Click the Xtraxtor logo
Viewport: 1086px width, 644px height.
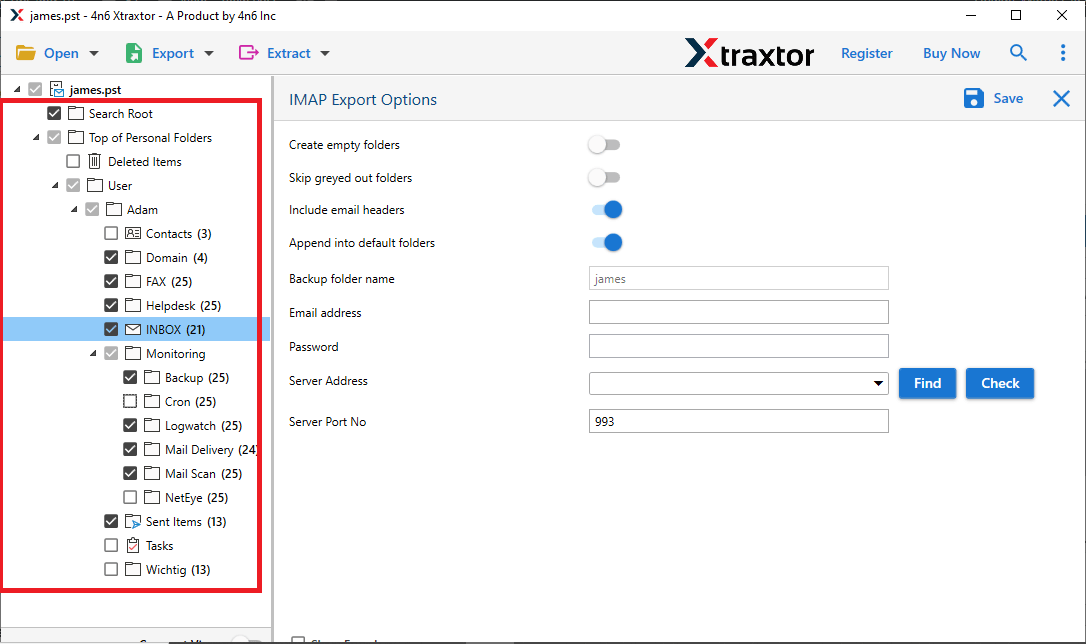[749, 53]
